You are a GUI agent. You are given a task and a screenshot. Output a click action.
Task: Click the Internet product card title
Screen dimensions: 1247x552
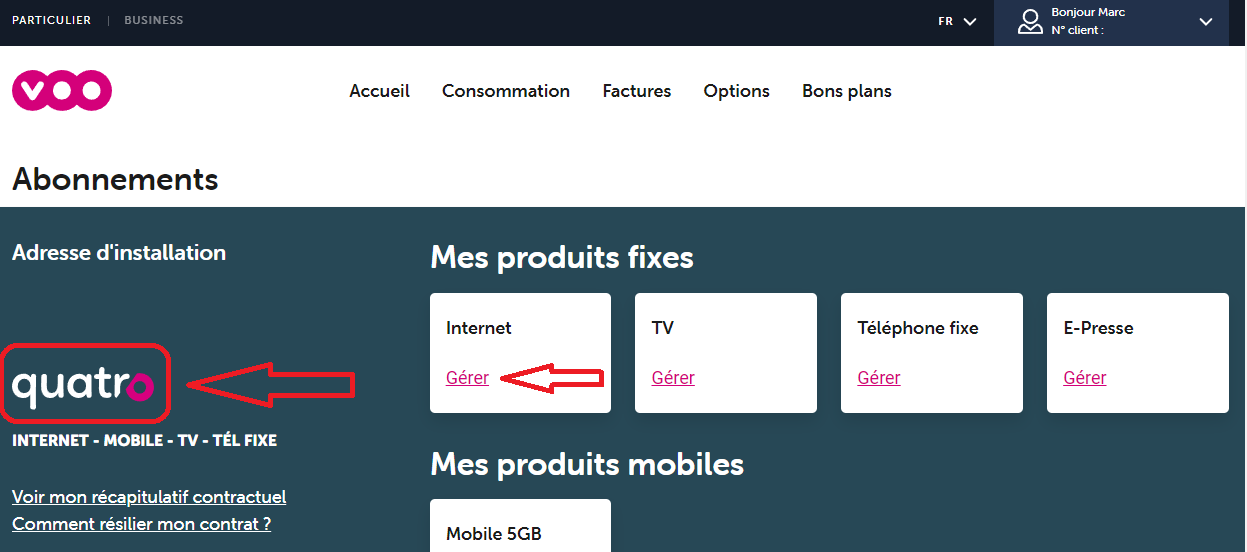pyautogui.click(x=479, y=328)
